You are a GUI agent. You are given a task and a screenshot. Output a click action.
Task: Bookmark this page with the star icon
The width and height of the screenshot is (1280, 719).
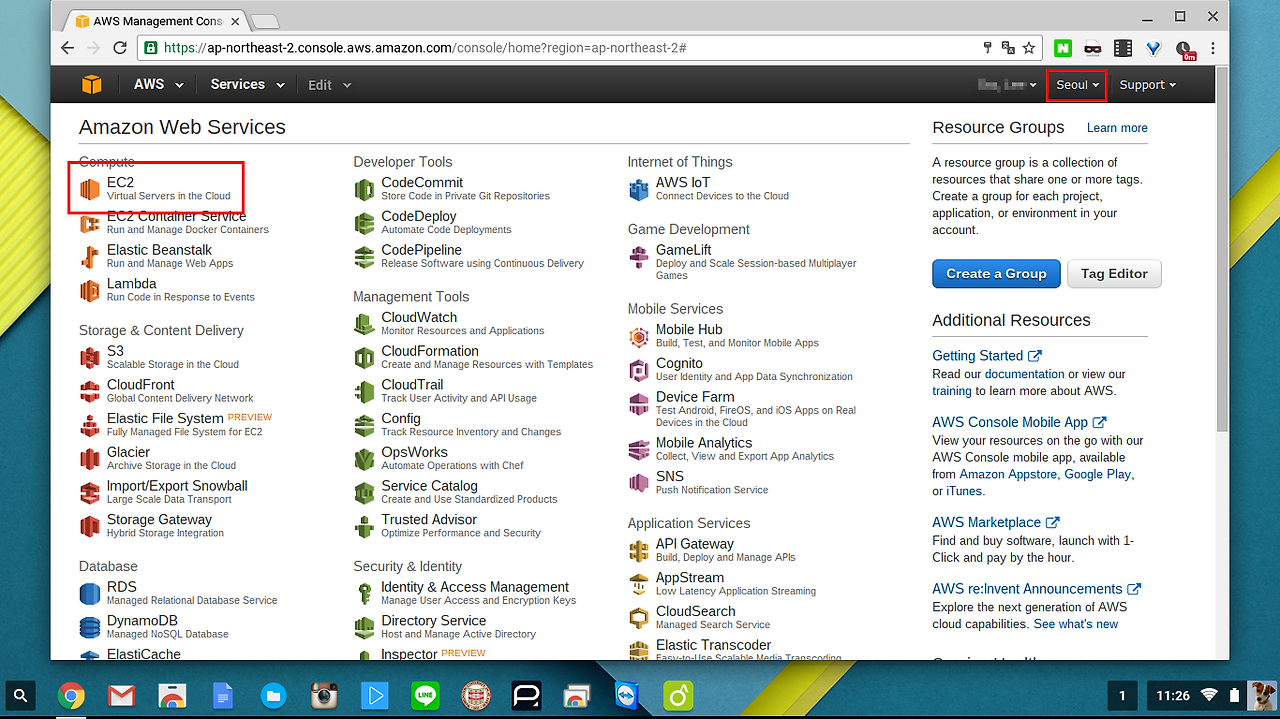click(x=1031, y=47)
